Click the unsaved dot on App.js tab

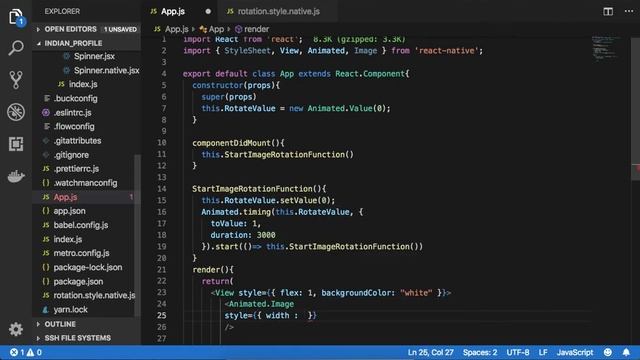click(208, 11)
